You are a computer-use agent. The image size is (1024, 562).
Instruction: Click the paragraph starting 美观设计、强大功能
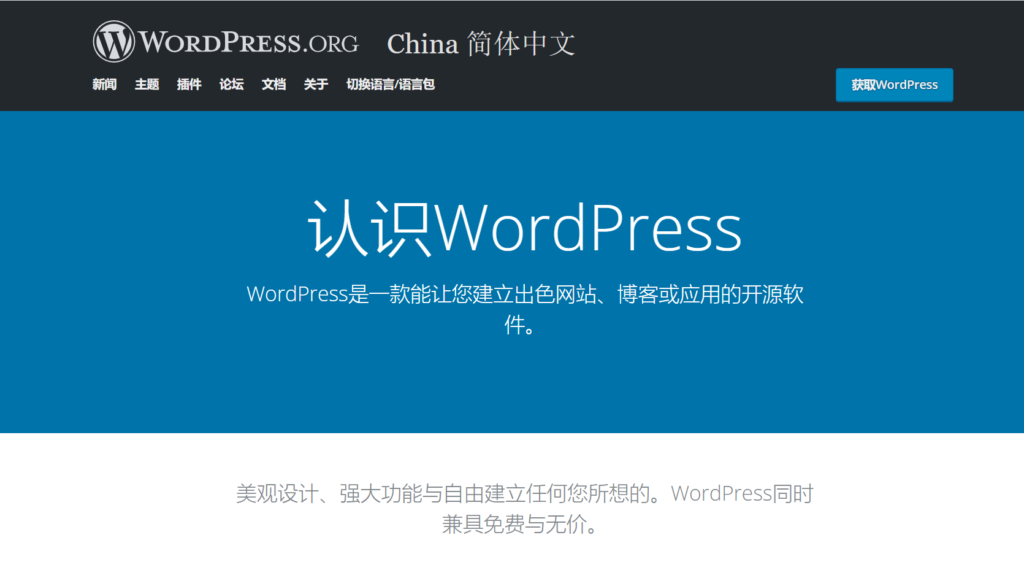(524, 508)
